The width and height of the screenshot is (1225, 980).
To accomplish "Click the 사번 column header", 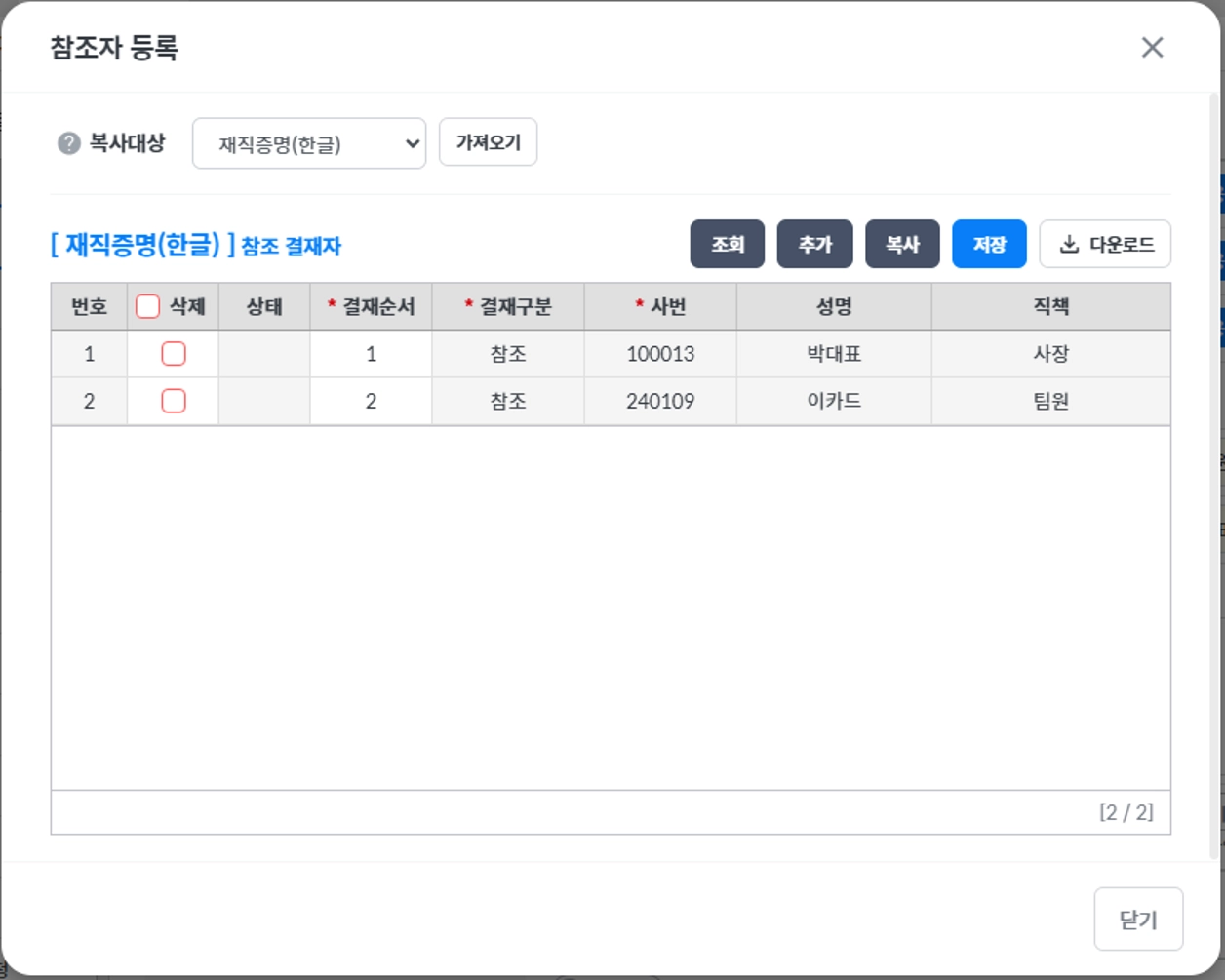I will tap(660, 306).
